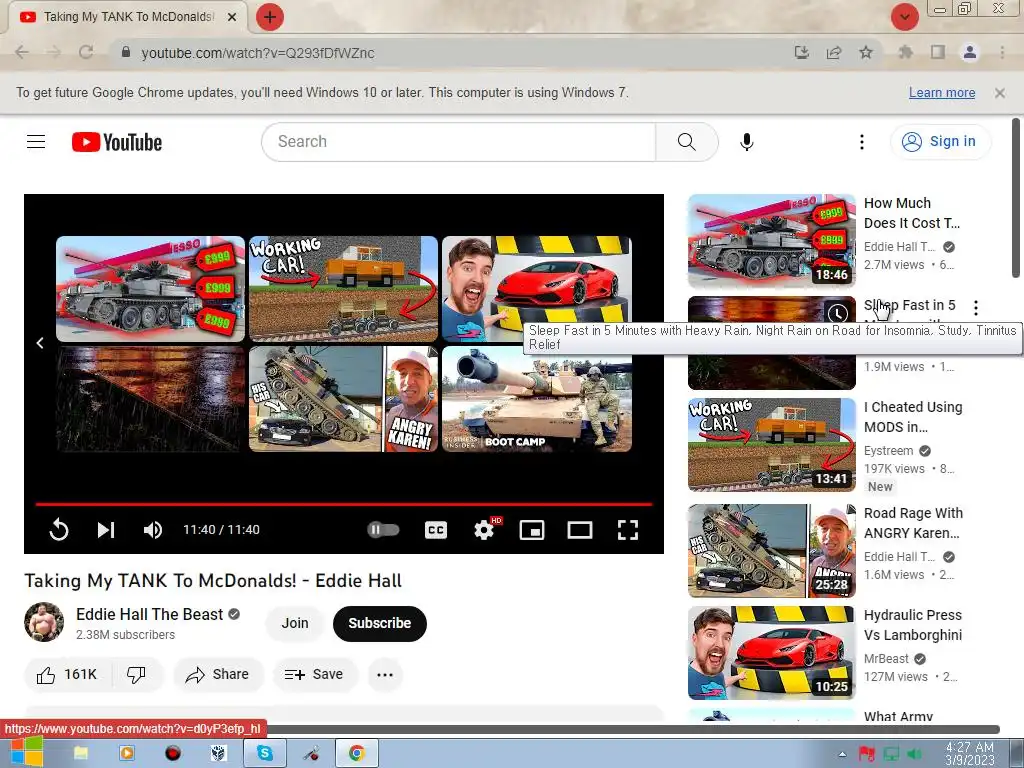The height and width of the screenshot is (768, 1024).
Task: Show hidden system tray icons
Action: point(842,754)
